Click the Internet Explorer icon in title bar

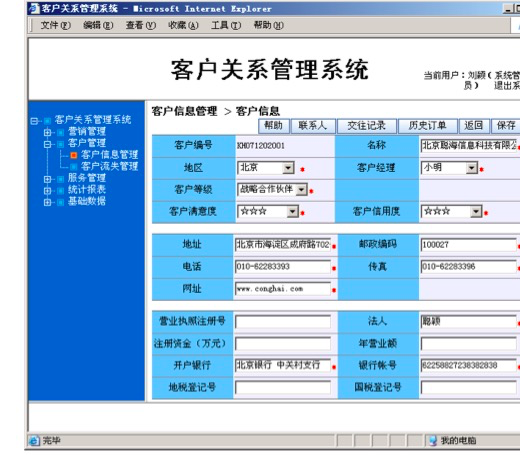[x=34, y=8]
